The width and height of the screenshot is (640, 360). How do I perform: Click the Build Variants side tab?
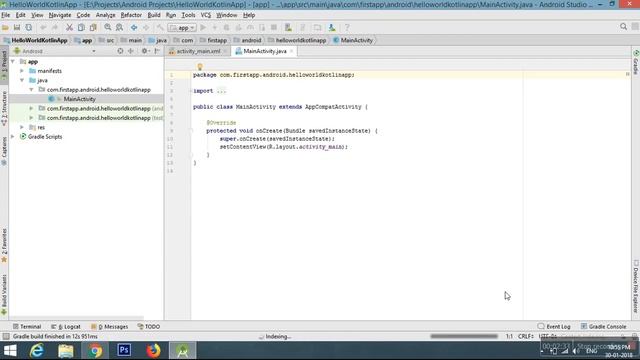4,295
